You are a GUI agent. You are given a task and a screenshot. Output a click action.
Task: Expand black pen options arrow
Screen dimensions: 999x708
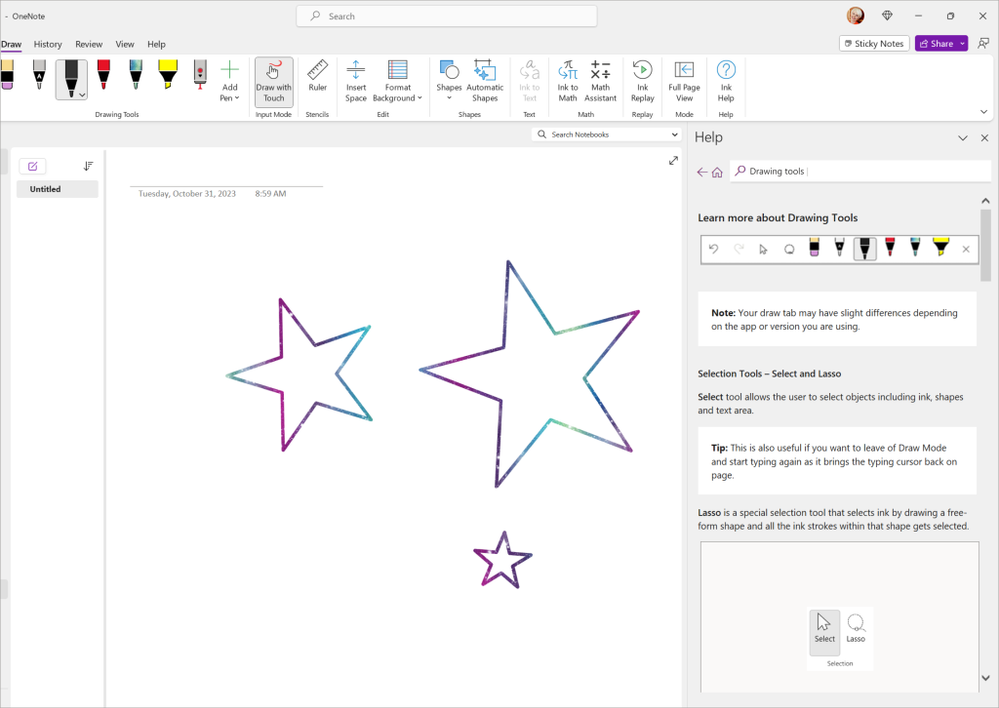point(82,94)
